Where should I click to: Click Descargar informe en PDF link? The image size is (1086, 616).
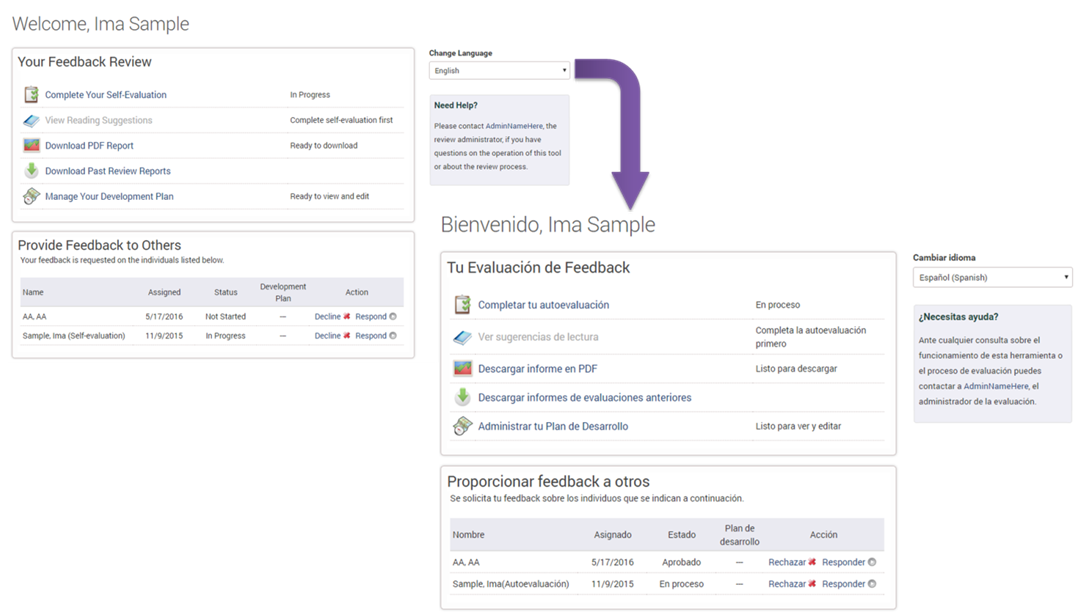pos(537,369)
